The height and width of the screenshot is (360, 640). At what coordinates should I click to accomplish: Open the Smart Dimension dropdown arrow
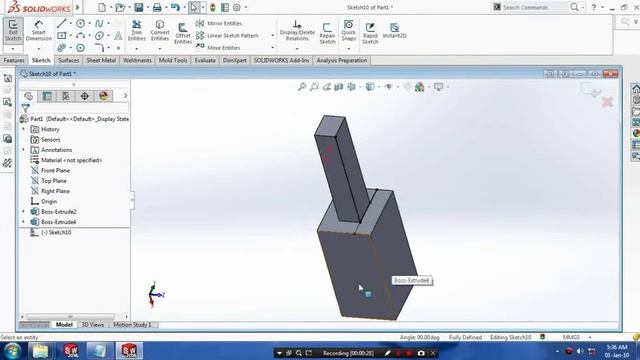(x=38, y=49)
